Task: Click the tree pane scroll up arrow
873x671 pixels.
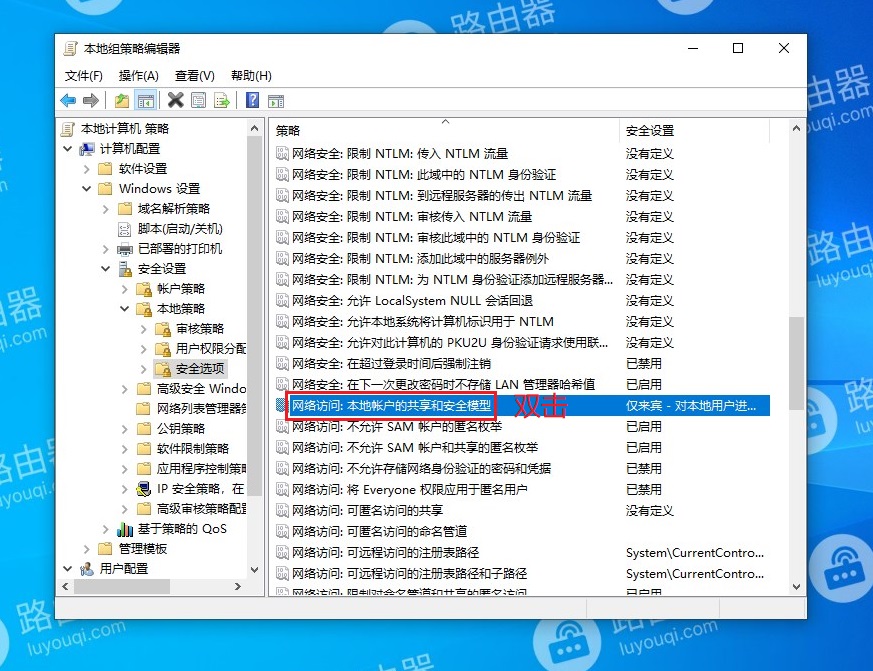Action: click(254, 129)
